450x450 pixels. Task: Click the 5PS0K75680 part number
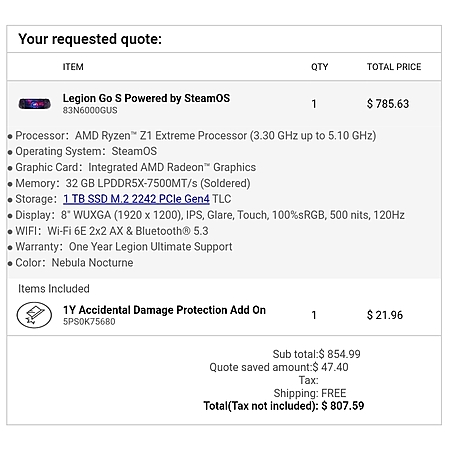(89, 322)
